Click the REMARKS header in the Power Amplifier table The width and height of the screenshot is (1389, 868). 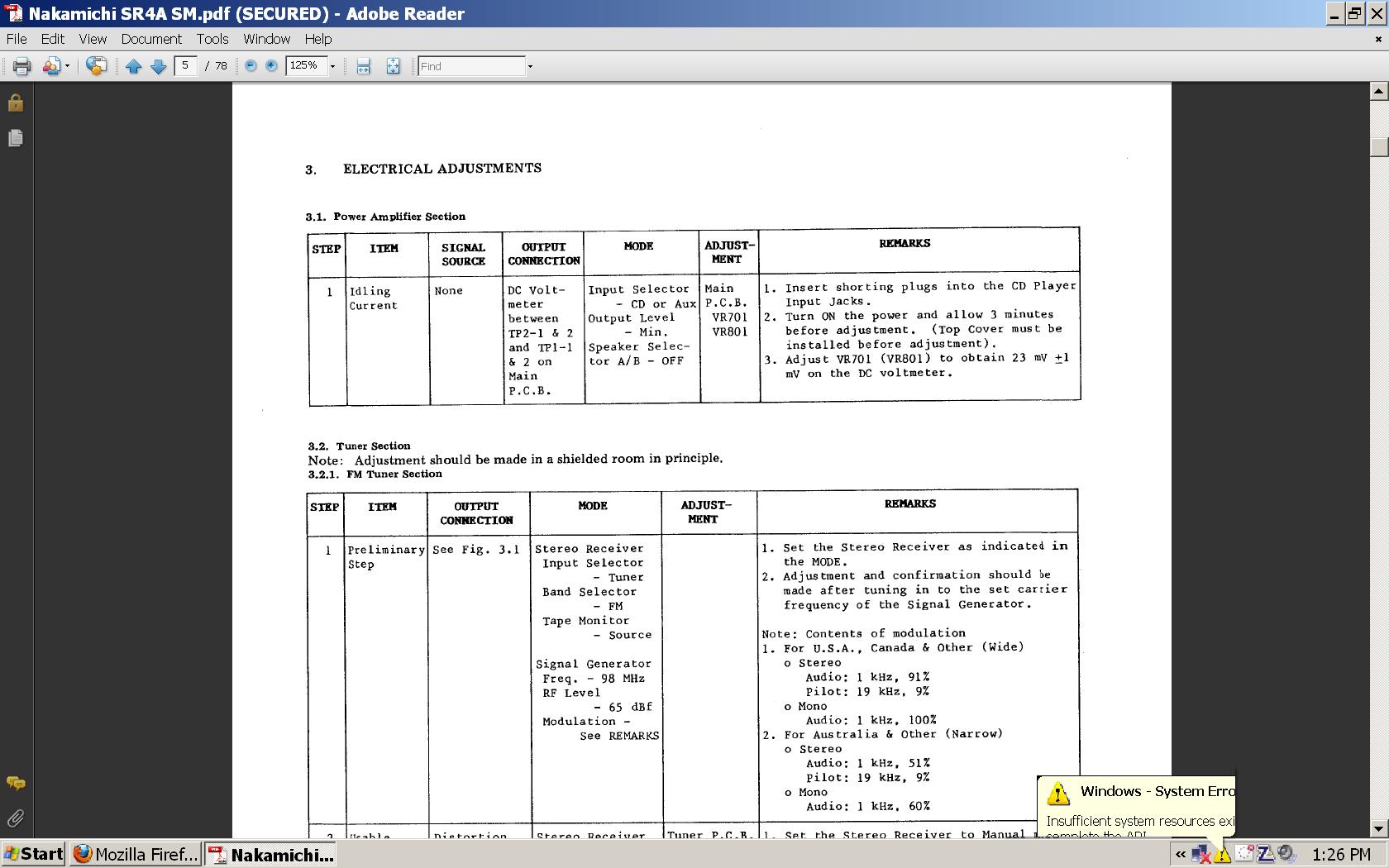pyautogui.click(x=905, y=244)
